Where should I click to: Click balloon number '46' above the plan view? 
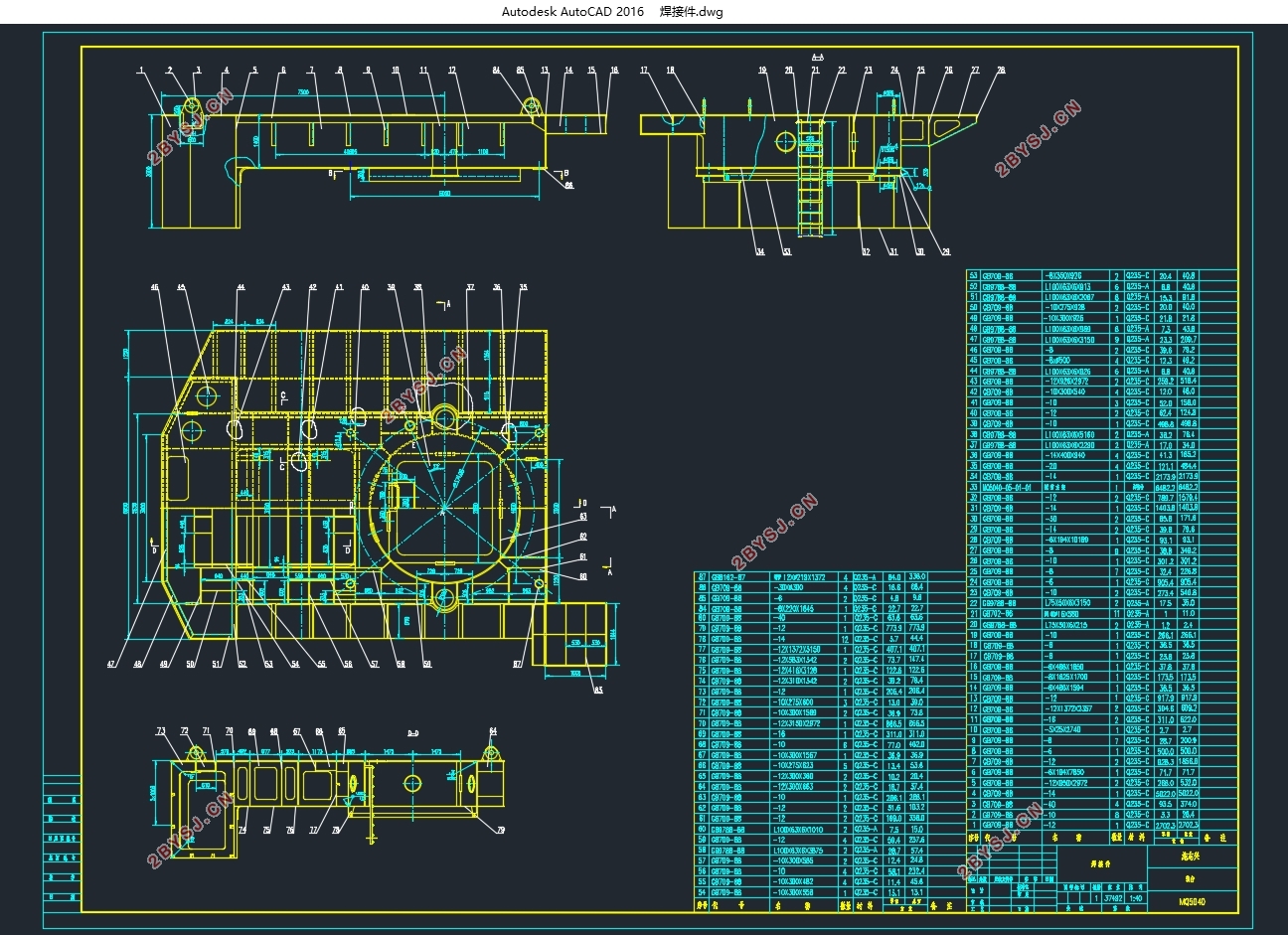click(x=154, y=287)
